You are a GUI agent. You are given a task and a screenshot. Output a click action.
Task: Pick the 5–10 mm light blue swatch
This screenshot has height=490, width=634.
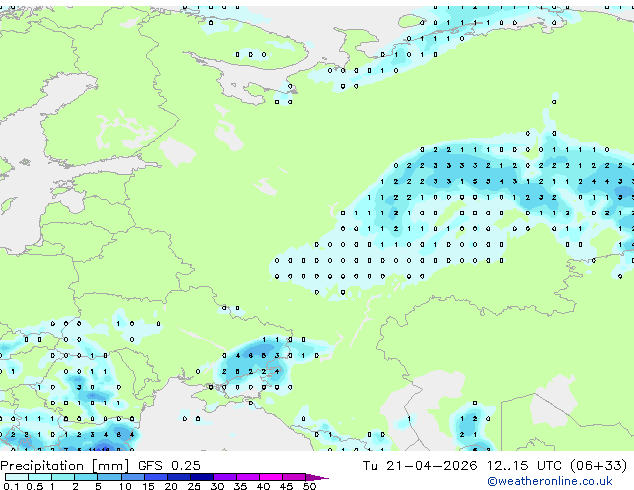tap(109, 477)
